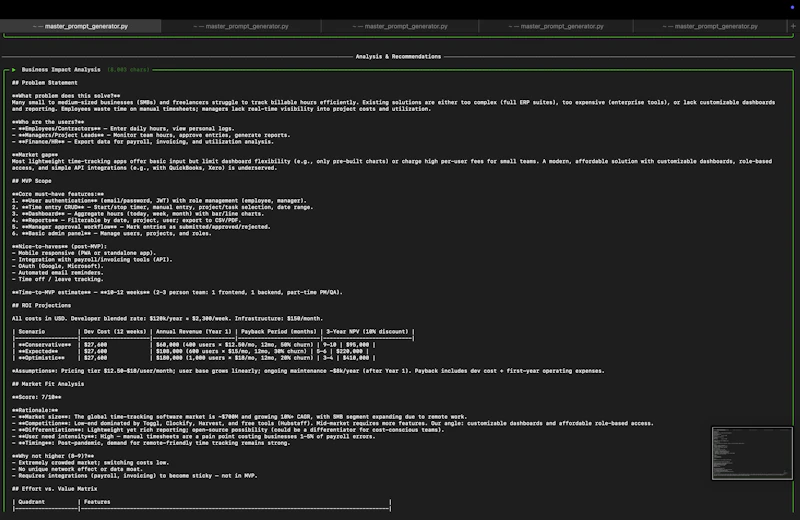The image size is (800, 520).
Task: Click the "## MVP Scope" heading
Action: 32,181
